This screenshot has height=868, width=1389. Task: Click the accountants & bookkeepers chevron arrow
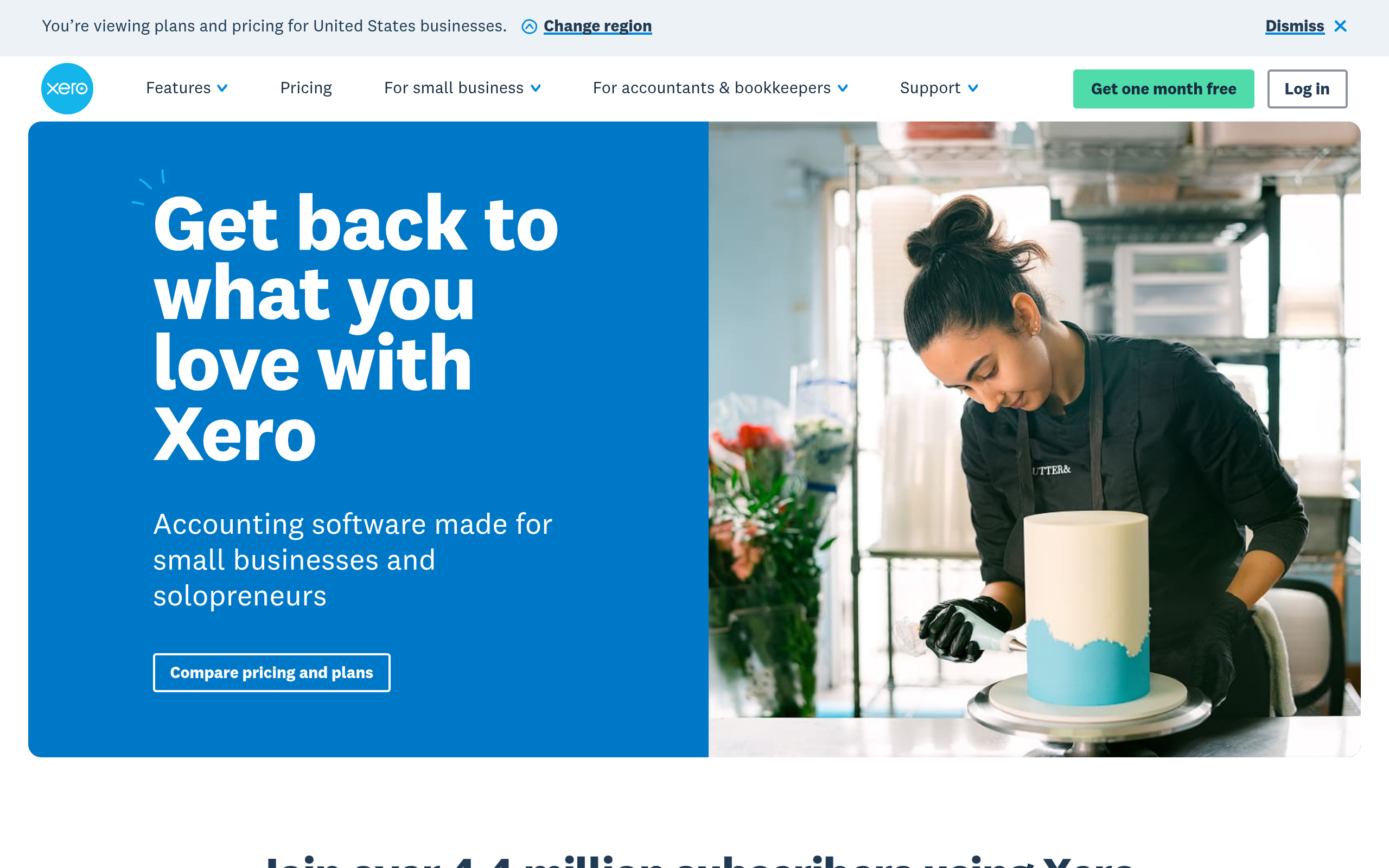click(x=843, y=88)
